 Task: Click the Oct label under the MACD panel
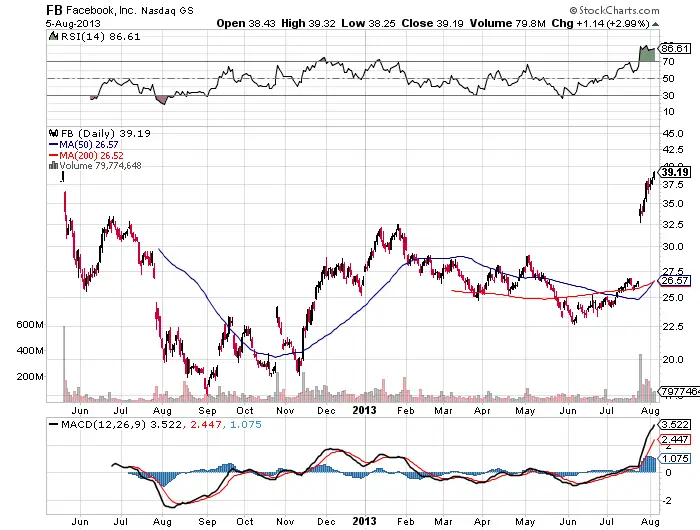pyautogui.click(x=245, y=521)
